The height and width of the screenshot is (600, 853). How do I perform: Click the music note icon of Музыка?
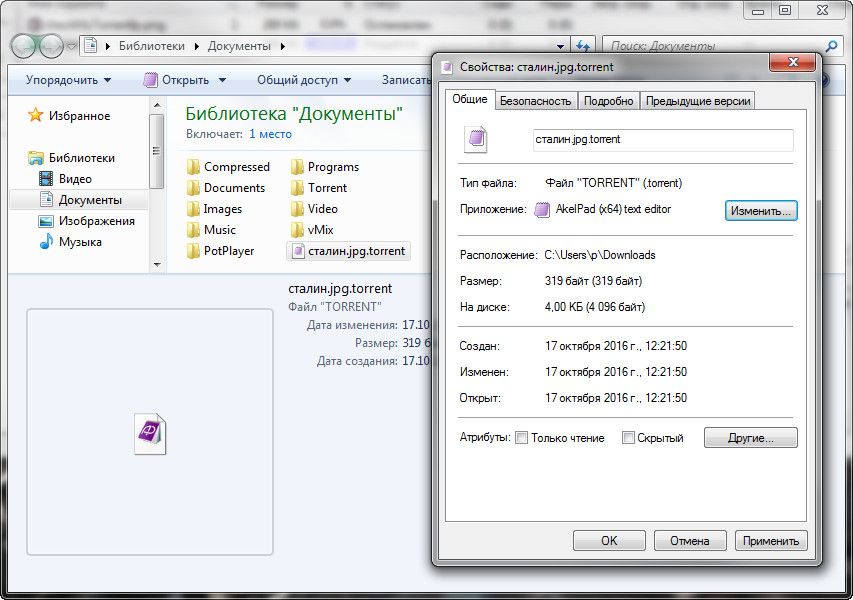pos(46,242)
